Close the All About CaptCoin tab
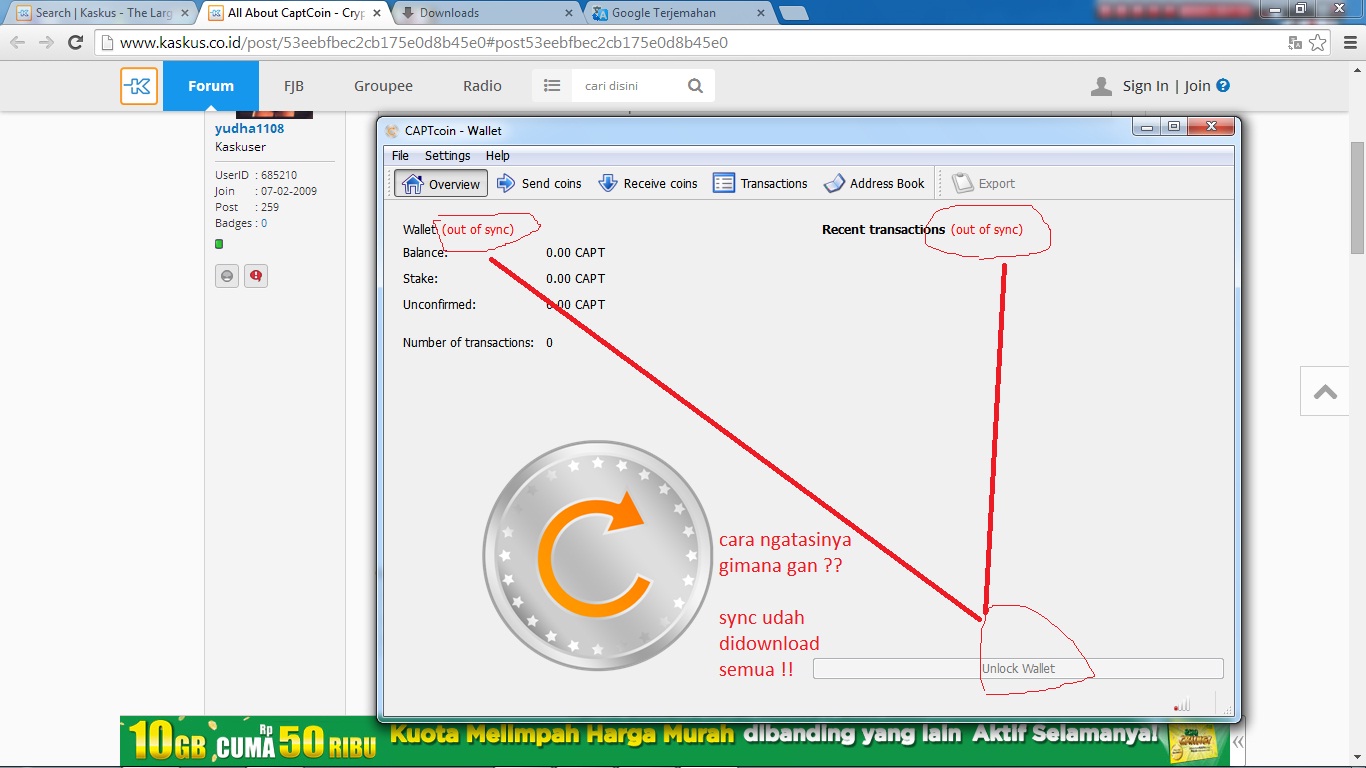 click(378, 13)
